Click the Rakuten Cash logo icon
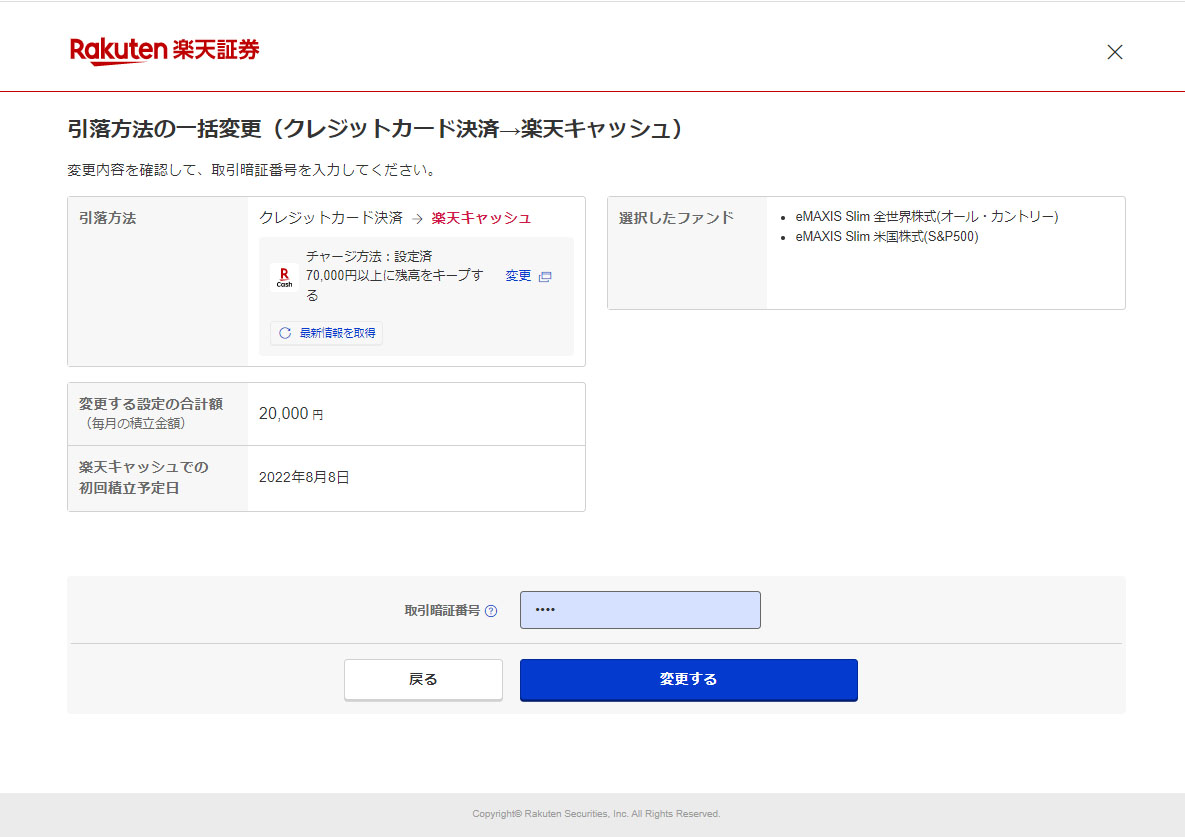This screenshot has width=1185, height=837. click(x=284, y=277)
